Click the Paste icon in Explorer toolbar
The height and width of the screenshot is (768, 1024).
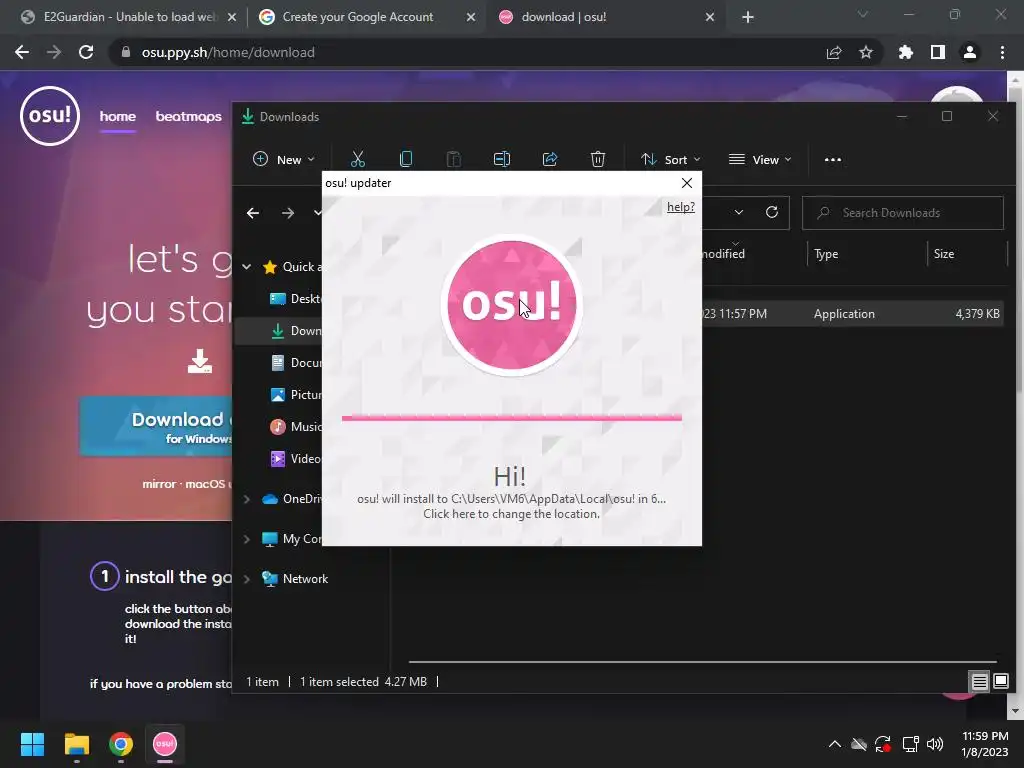tap(453, 159)
